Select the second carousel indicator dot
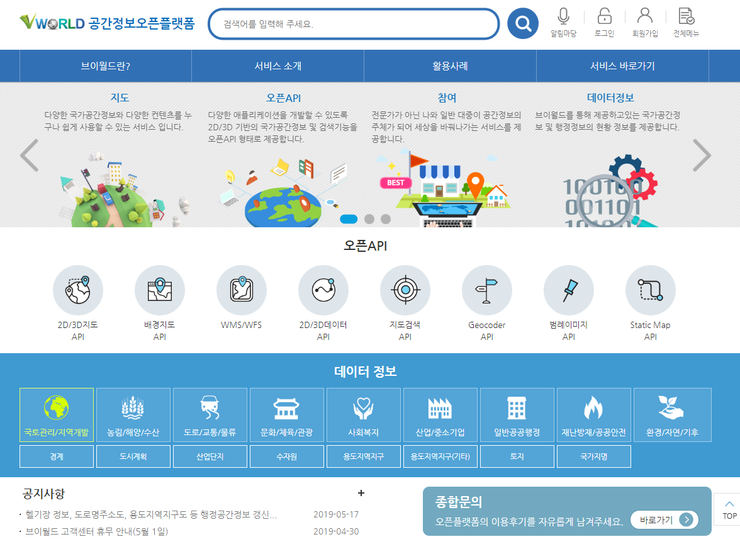The height and width of the screenshot is (549, 740). pos(370,219)
